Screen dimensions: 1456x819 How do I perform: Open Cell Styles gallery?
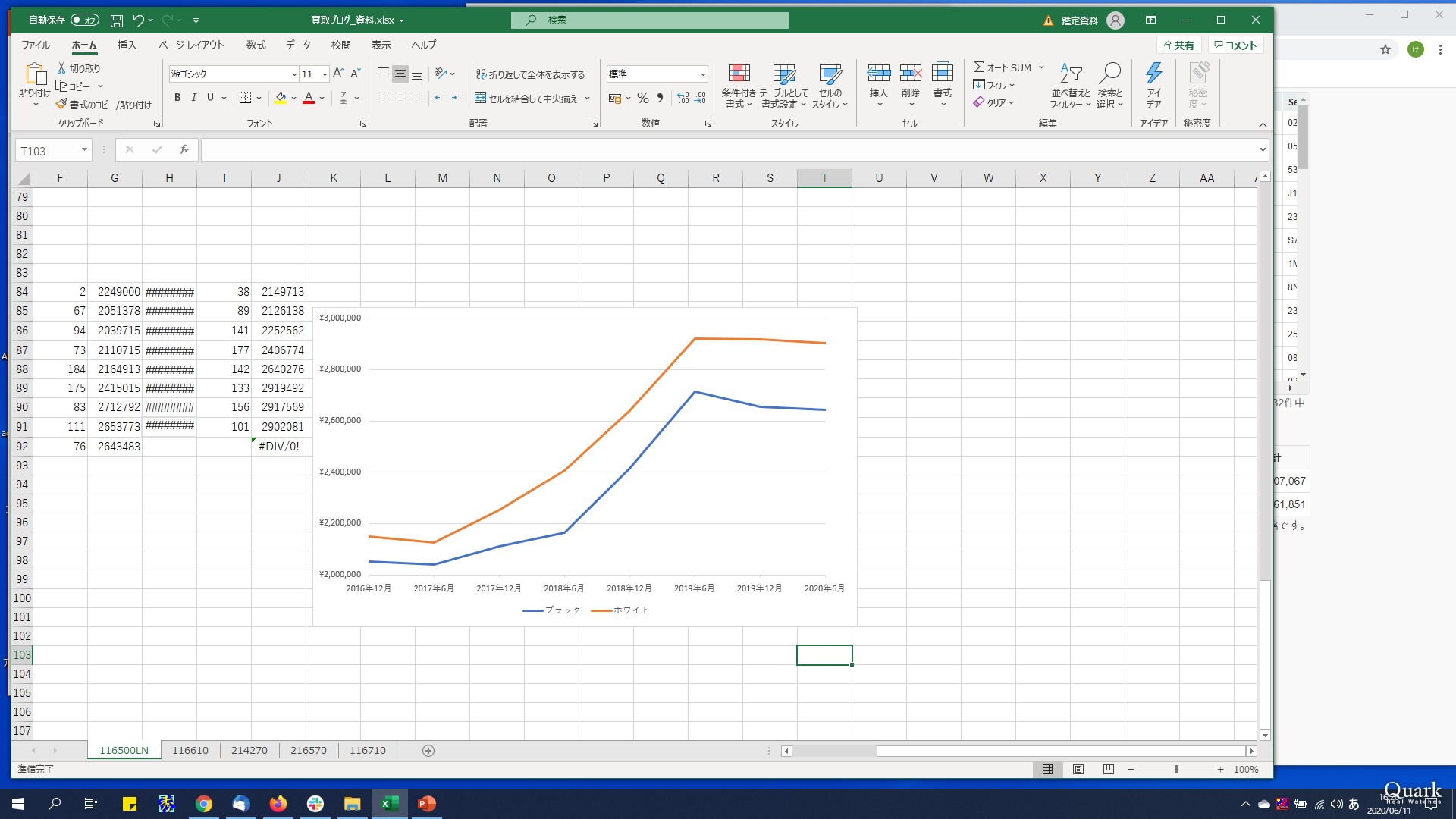(x=830, y=86)
